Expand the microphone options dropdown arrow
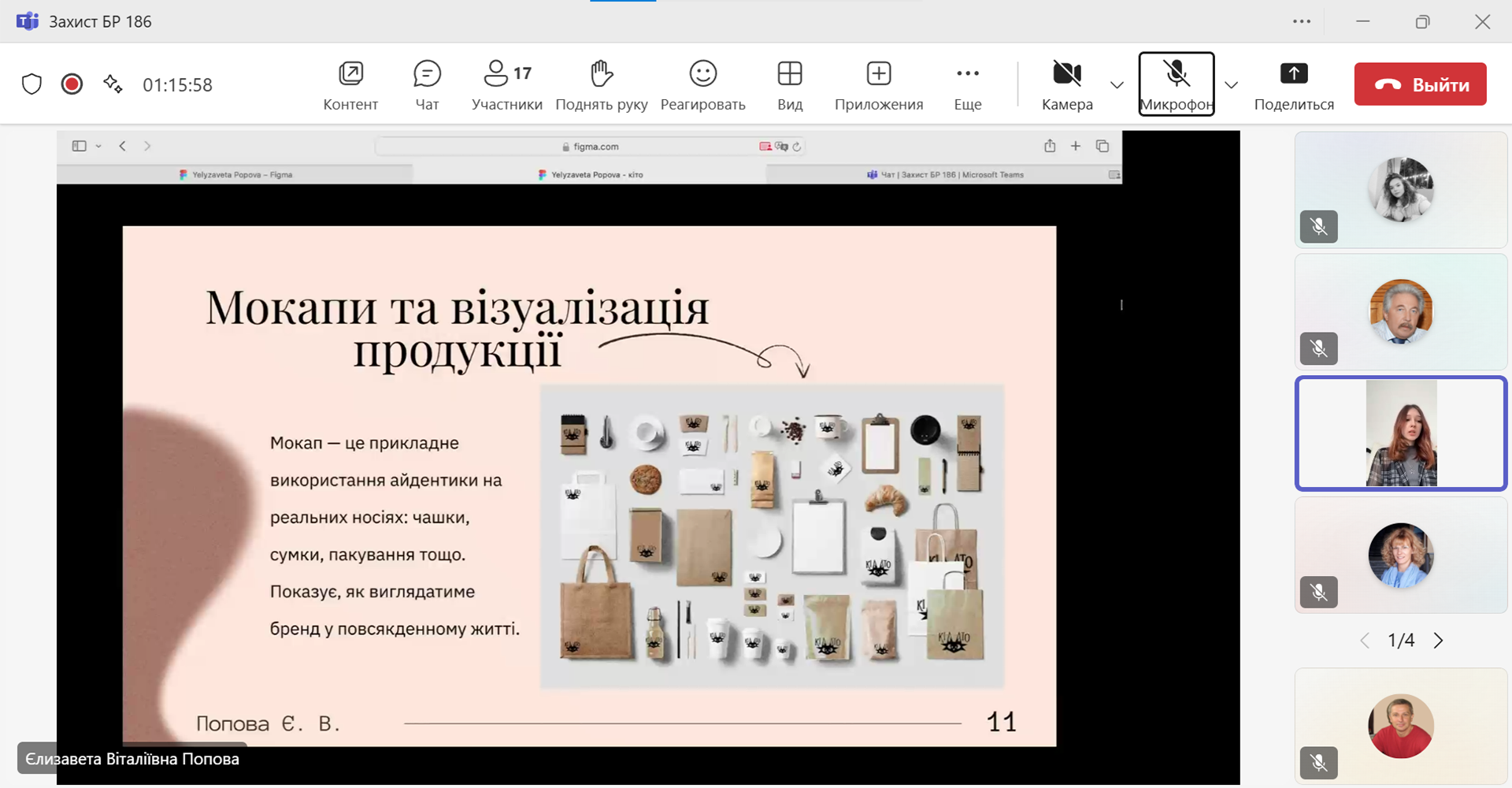Image resolution: width=1512 pixels, height=788 pixels. point(1232,85)
